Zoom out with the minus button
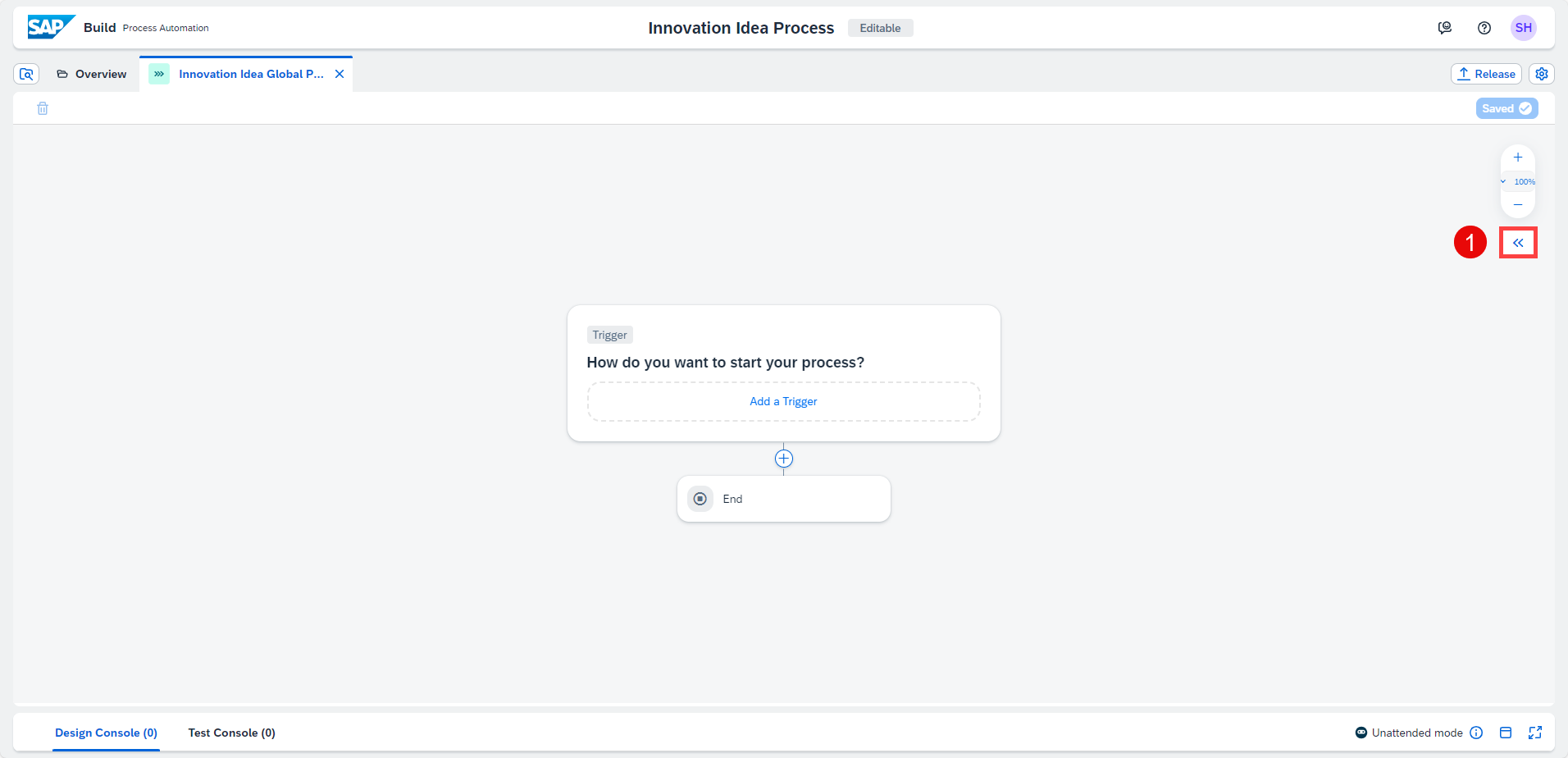This screenshot has height=758, width=1568. pyautogui.click(x=1518, y=204)
